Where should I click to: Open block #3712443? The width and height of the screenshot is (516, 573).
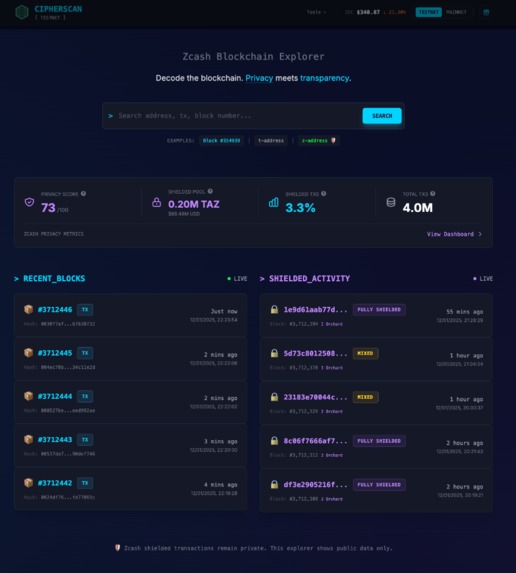tap(55, 440)
